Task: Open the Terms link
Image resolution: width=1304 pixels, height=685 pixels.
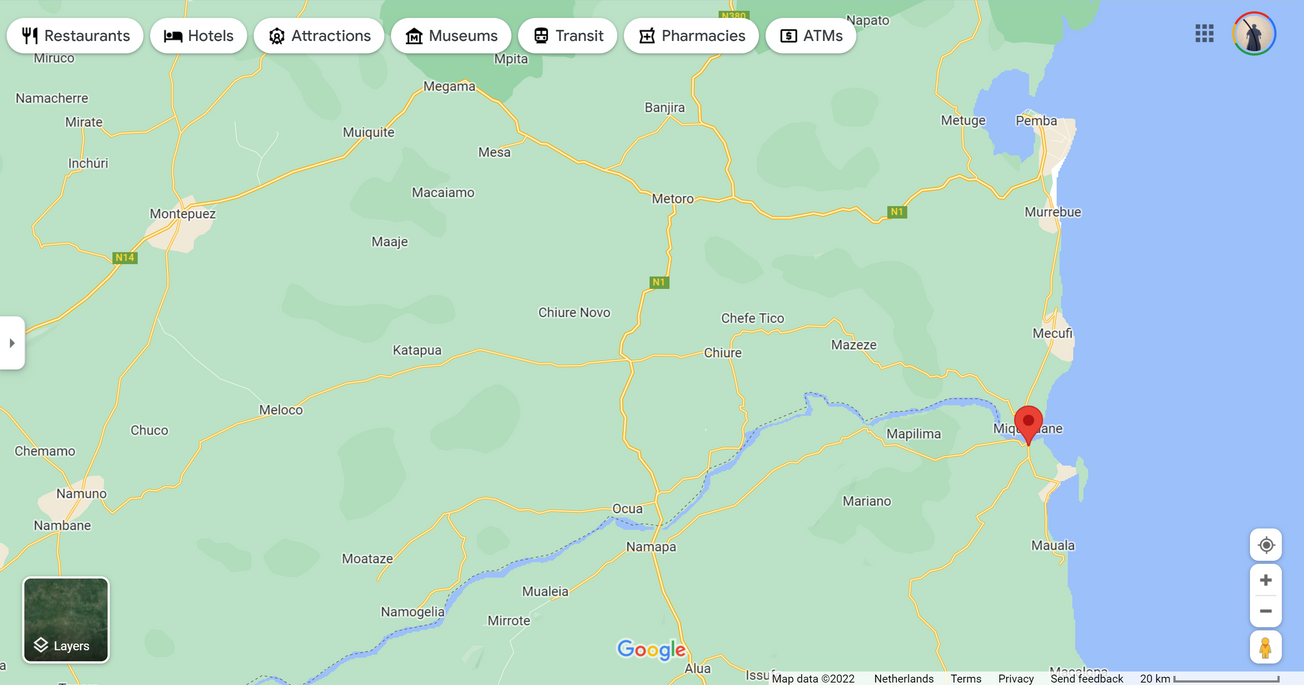Action: click(966, 678)
